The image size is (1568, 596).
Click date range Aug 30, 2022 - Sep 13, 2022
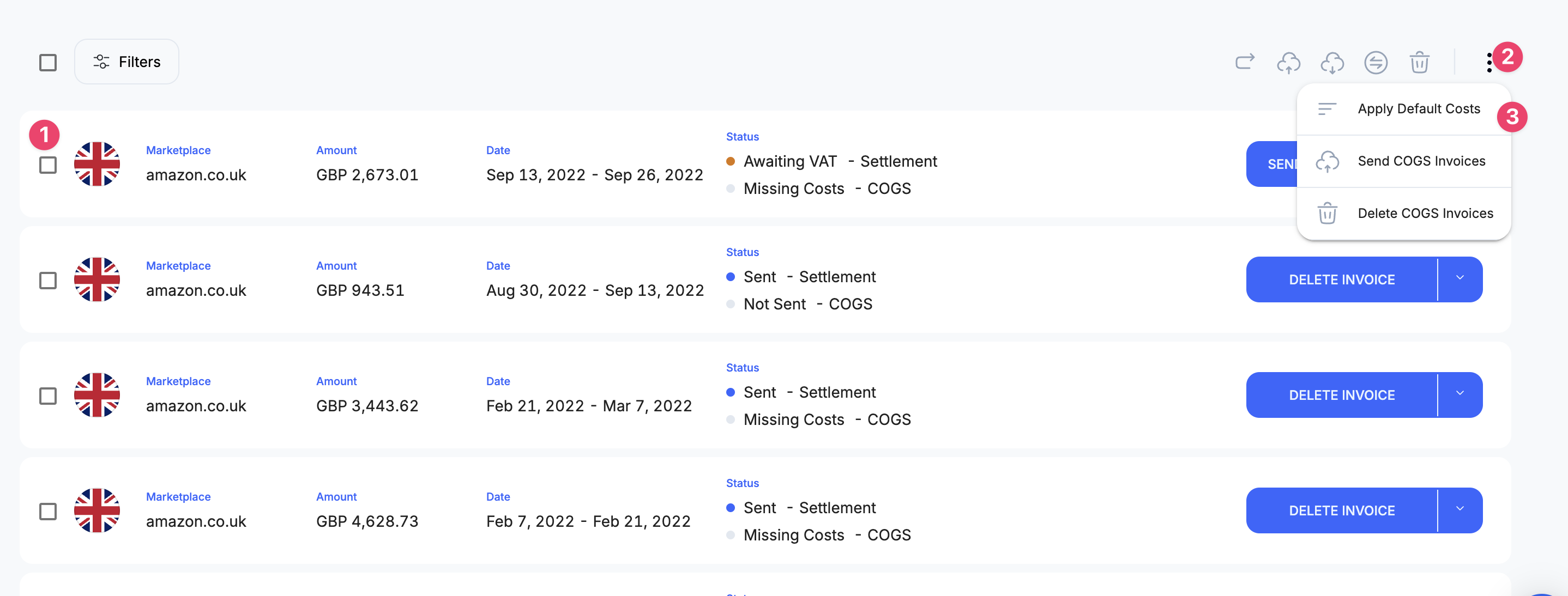tap(595, 291)
